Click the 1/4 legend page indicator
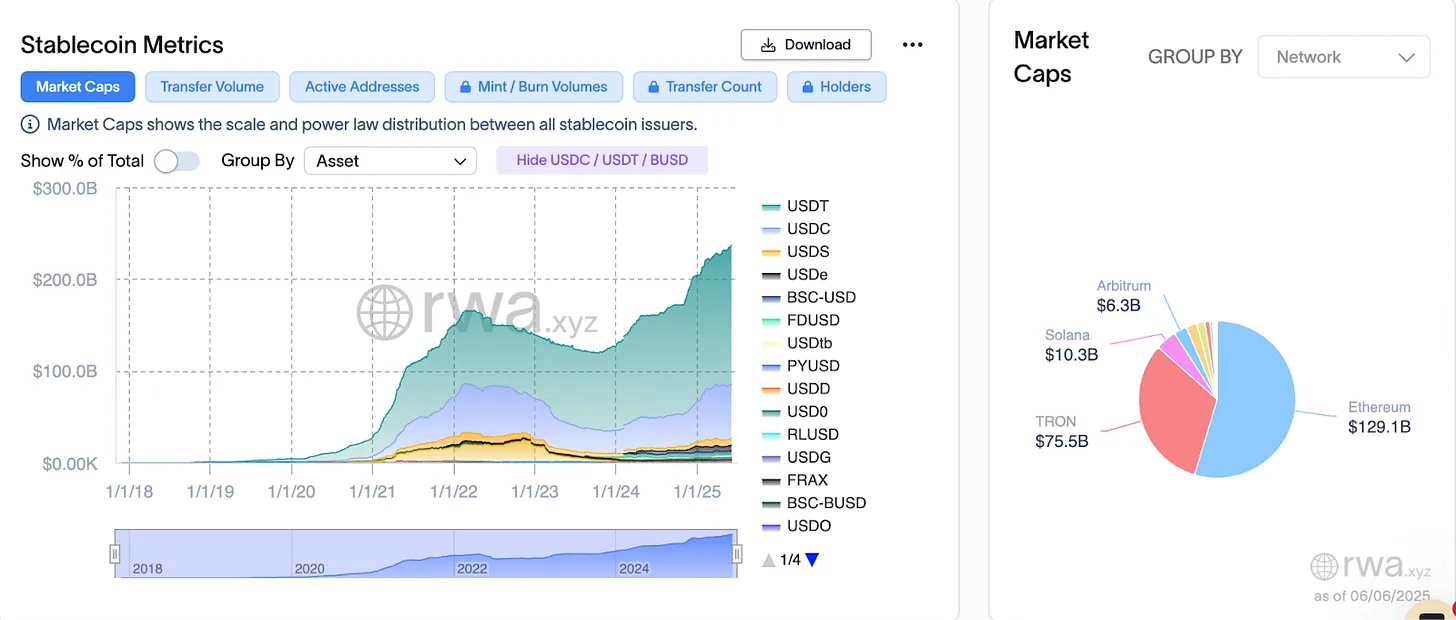This screenshot has width=1456, height=620. click(x=790, y=560)
